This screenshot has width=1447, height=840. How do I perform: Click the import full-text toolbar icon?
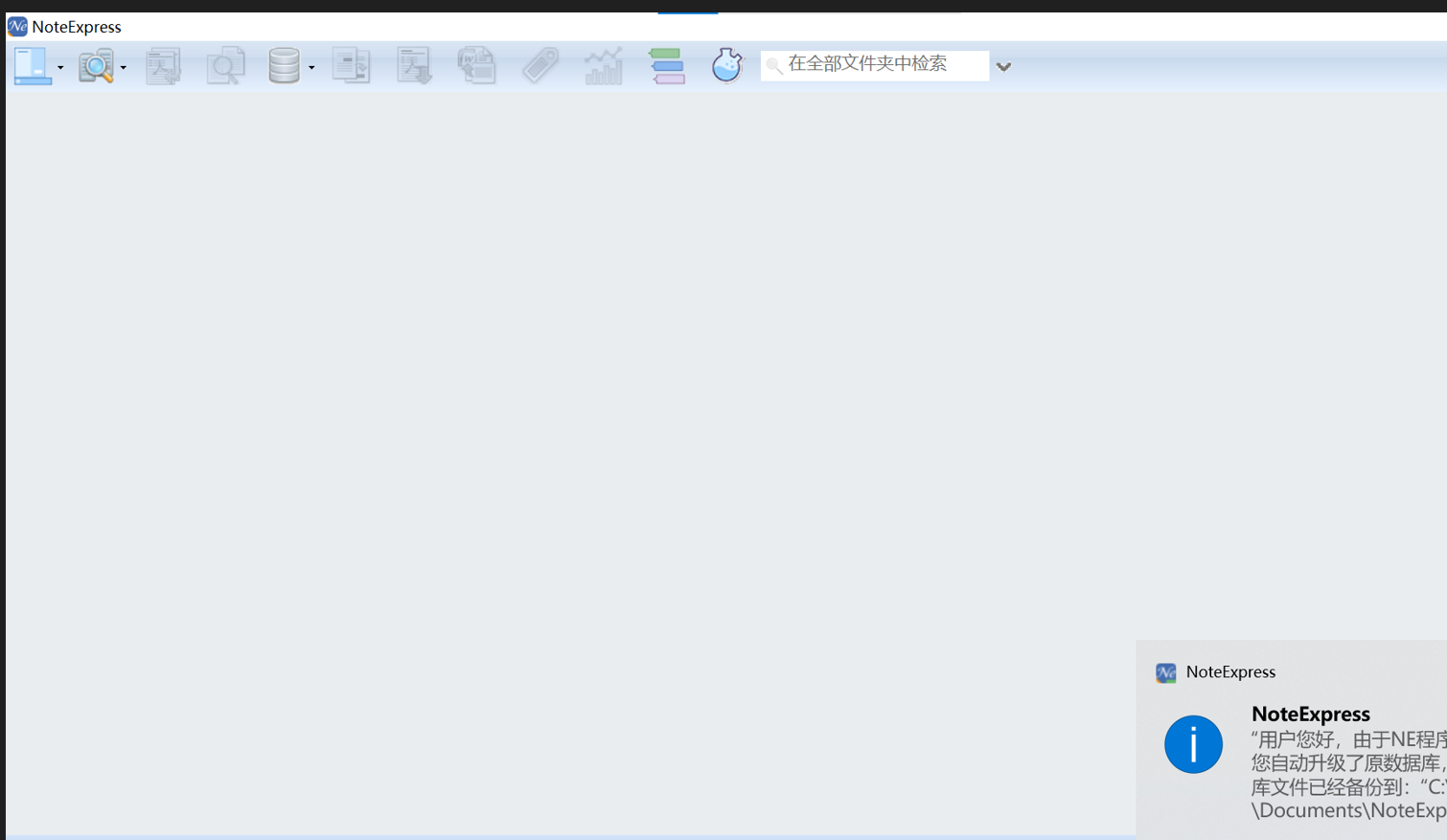[x=163, y=66]
